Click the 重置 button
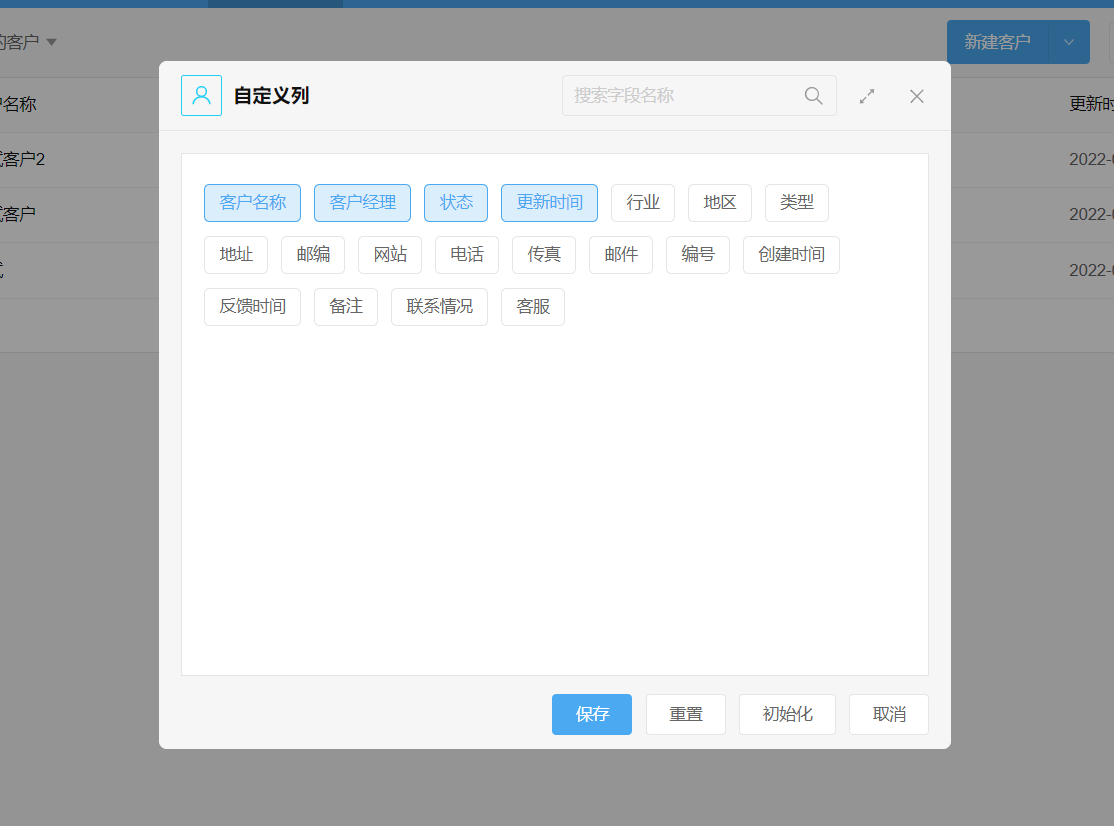The image size is (1114, 826). click(686, 715)
